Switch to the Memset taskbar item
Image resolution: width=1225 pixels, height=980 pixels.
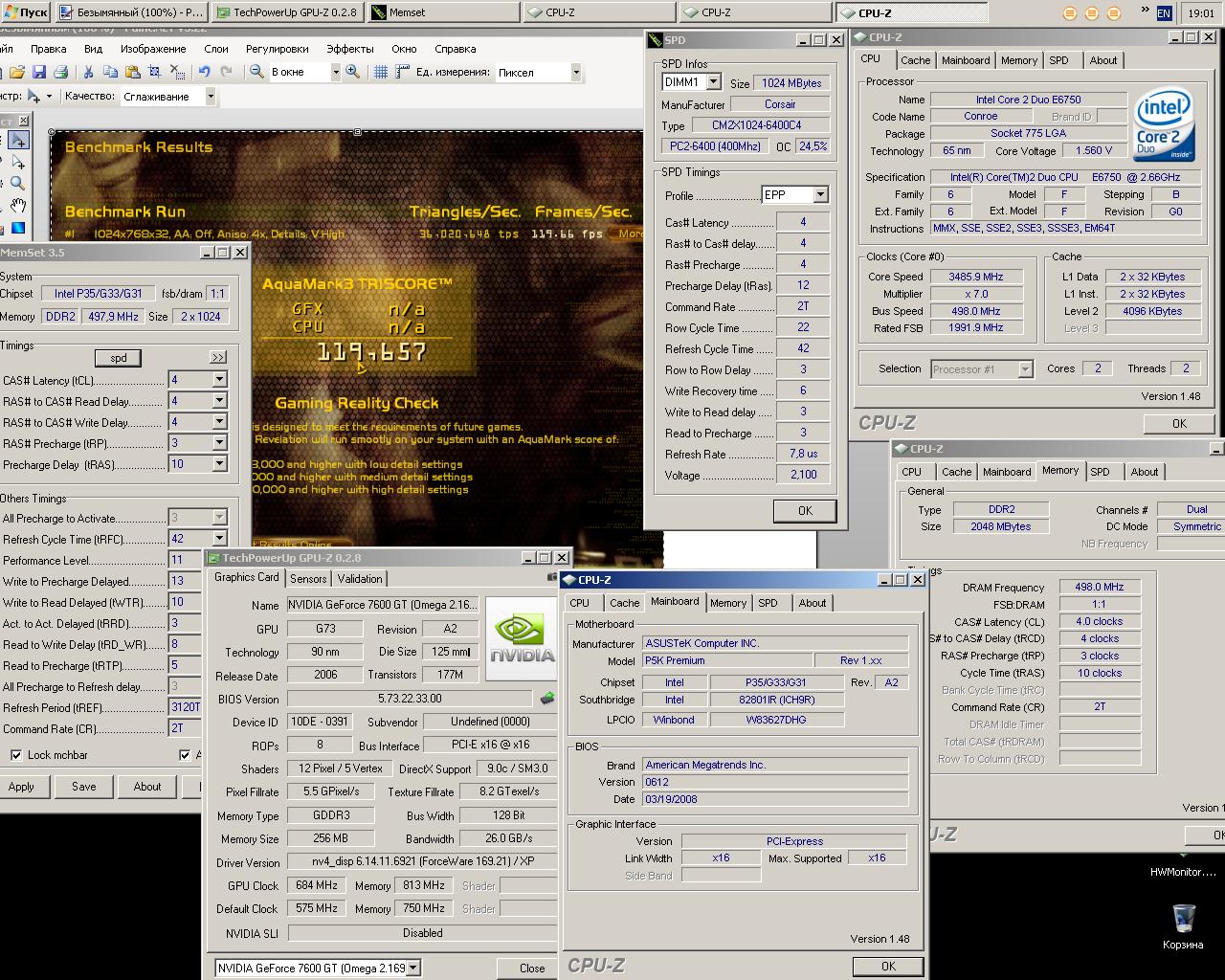pyautogui.click(x=441, y=12)
